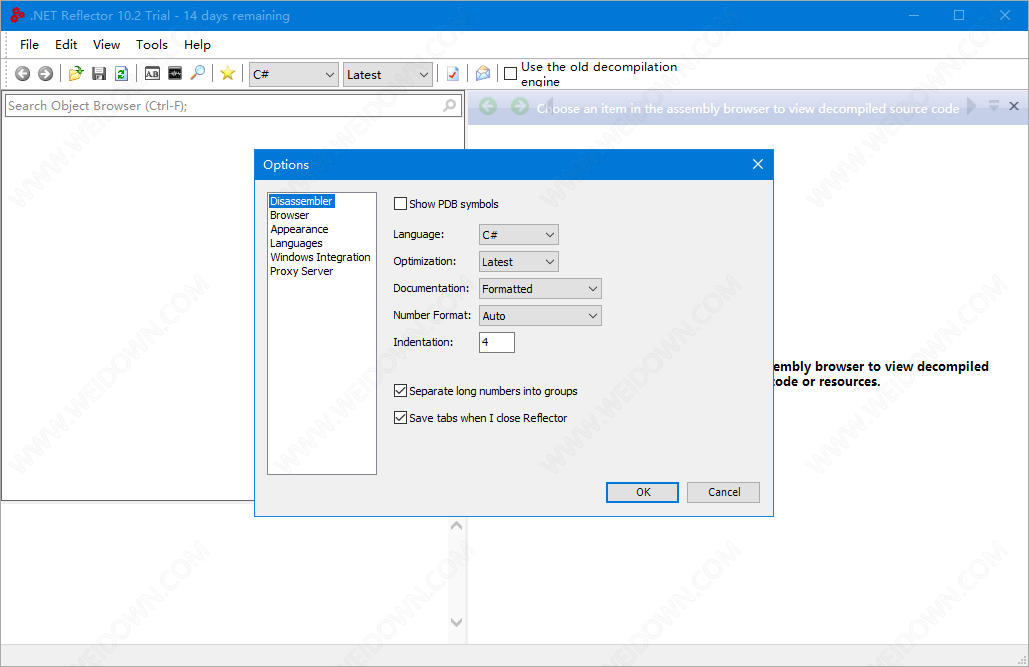1029x667 pixels.
Task: Click the Cancel button
Action: click(x=723, y=492)
